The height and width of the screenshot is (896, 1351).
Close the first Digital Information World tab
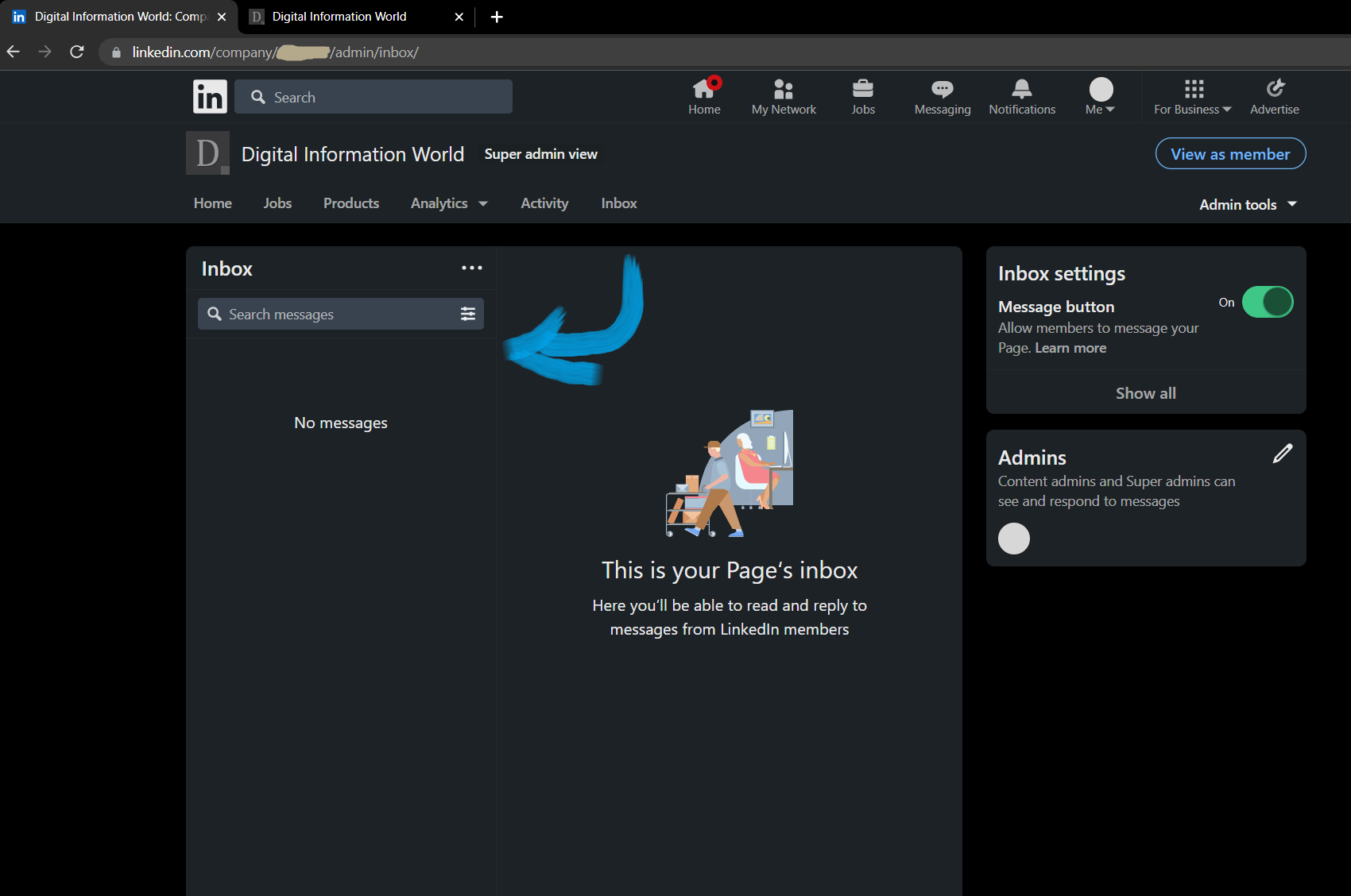coord(222,17)
